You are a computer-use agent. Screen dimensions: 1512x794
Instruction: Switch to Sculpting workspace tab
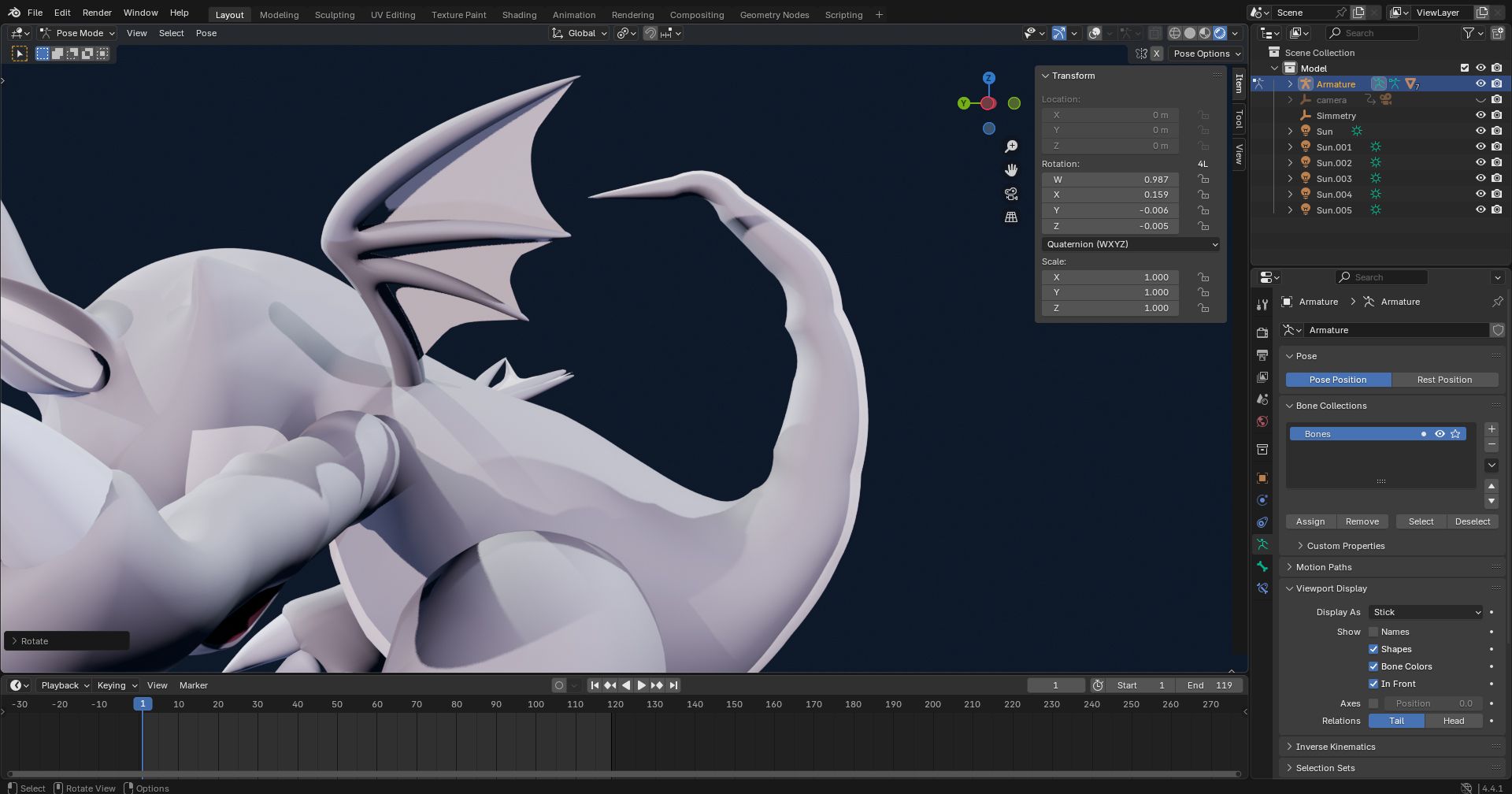[335, 14]
